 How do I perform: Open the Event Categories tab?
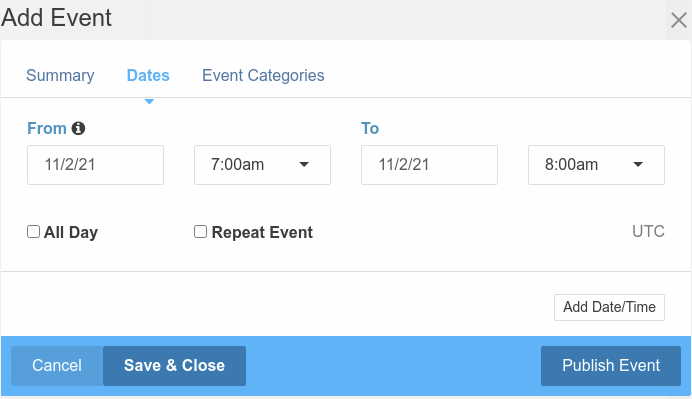click(263, 75)
